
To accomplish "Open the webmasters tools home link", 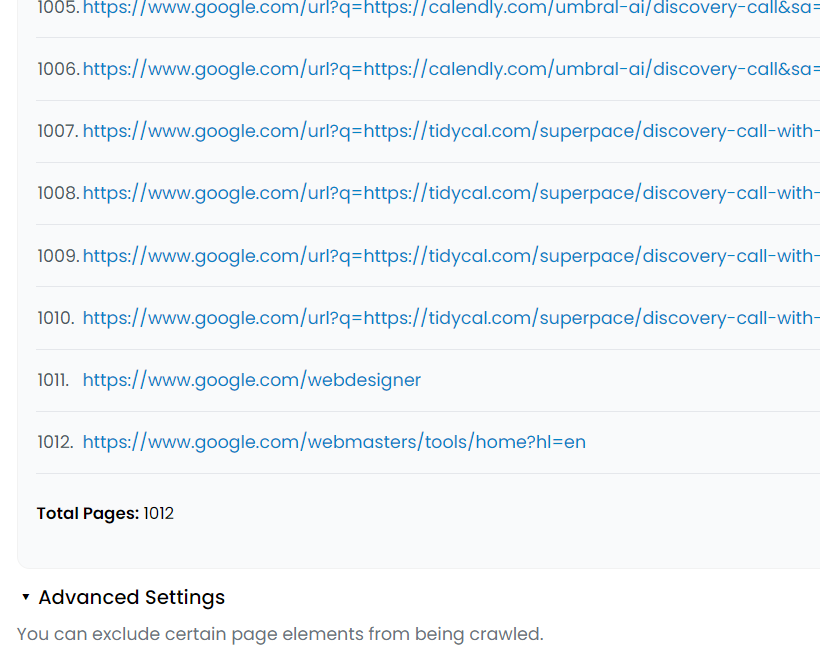I will [334, 442].
